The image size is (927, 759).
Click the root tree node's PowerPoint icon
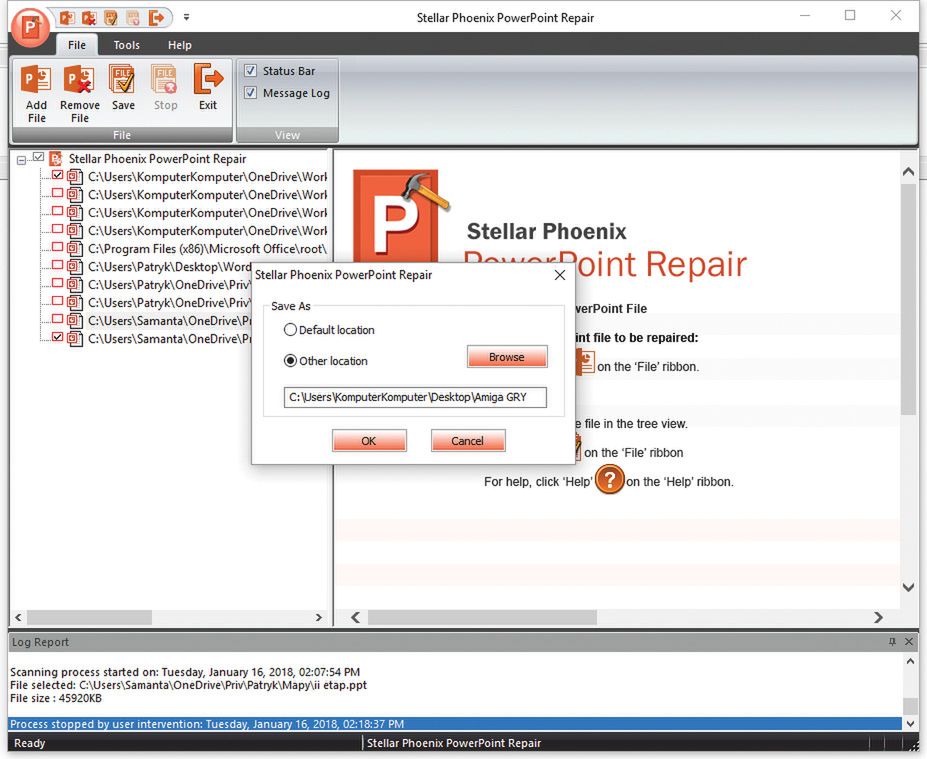pos(56,158)
